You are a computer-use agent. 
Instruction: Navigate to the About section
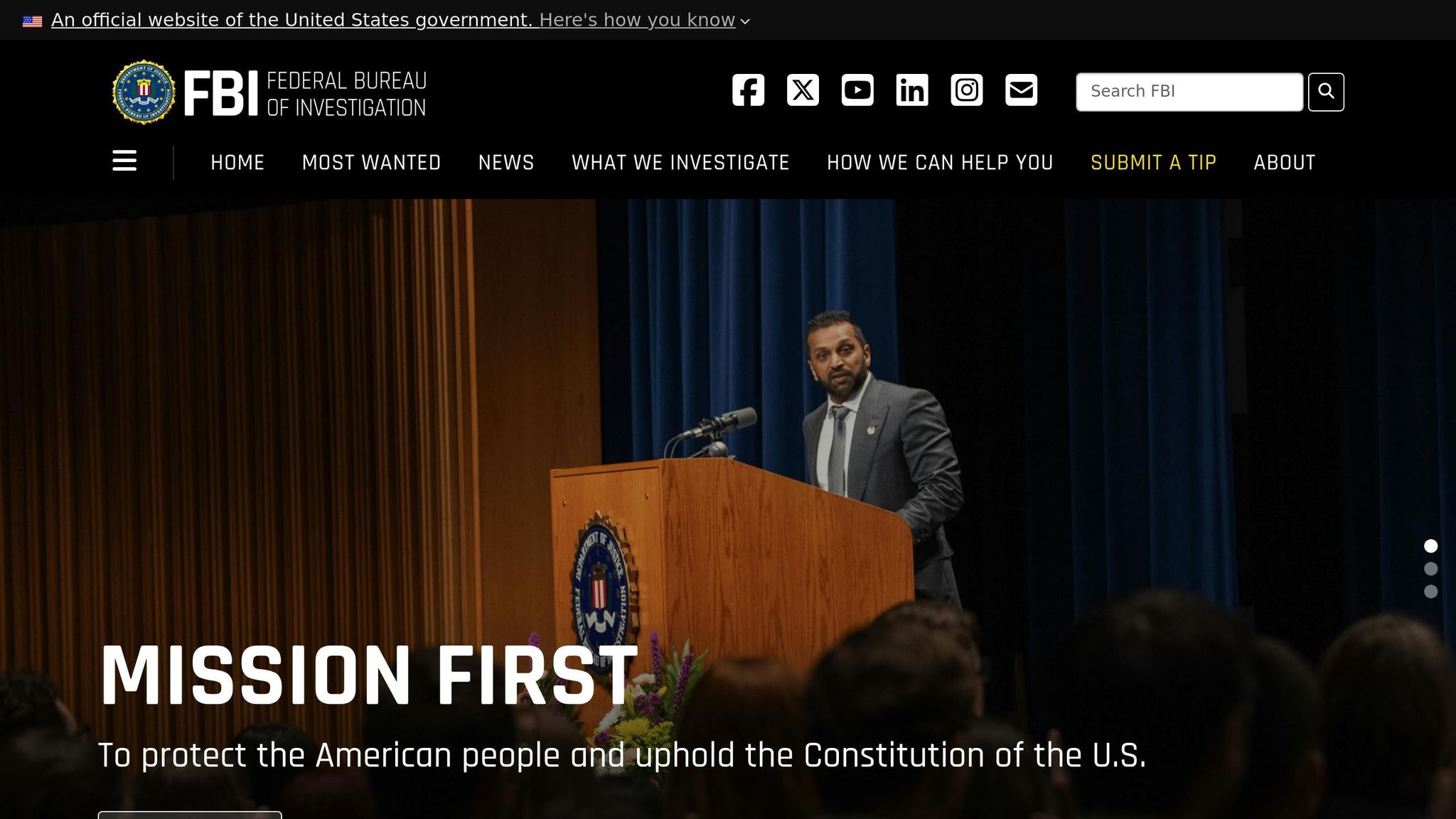tap(1285, 163)
